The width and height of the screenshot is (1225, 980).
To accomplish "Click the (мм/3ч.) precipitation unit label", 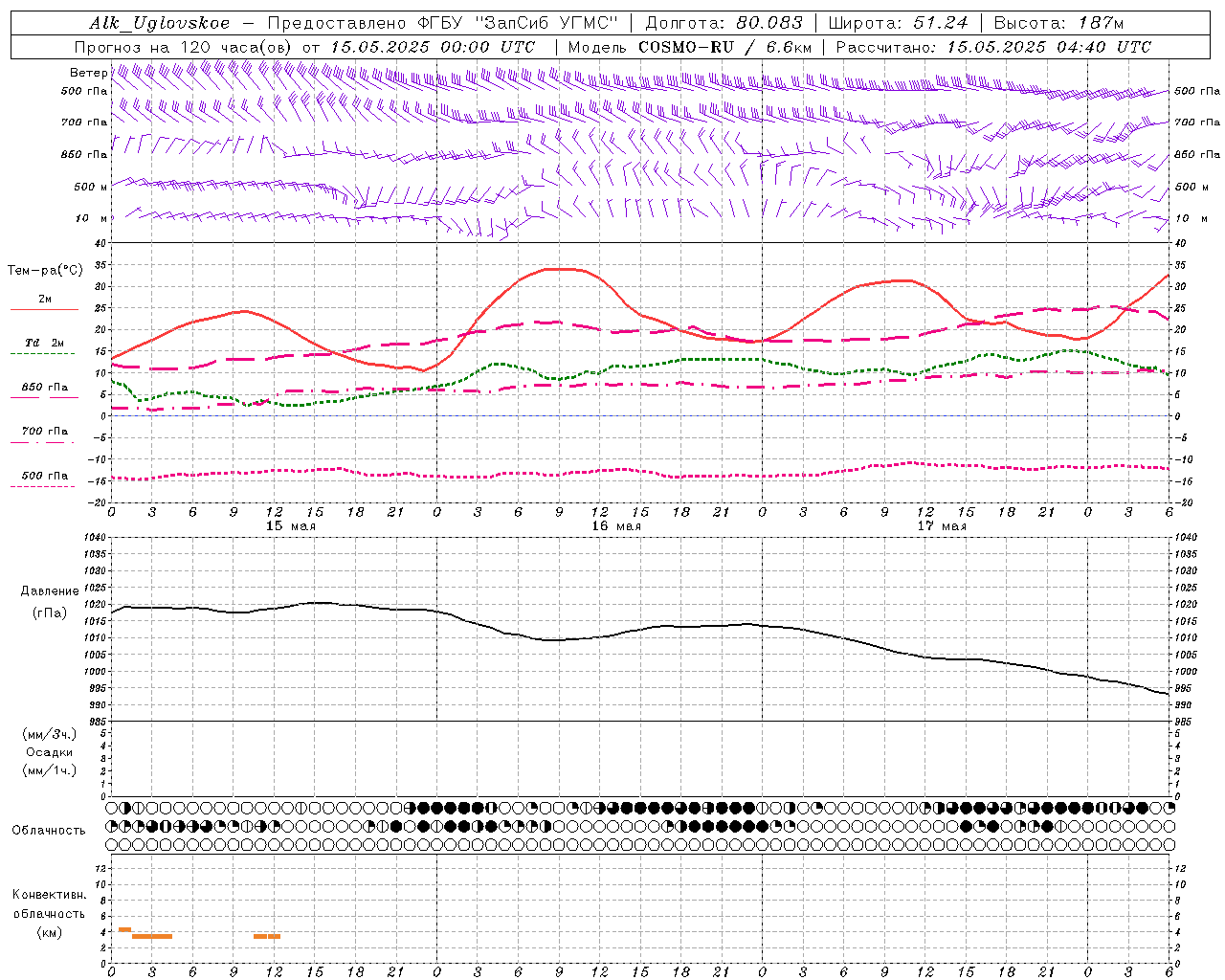I will coord(50,734).
